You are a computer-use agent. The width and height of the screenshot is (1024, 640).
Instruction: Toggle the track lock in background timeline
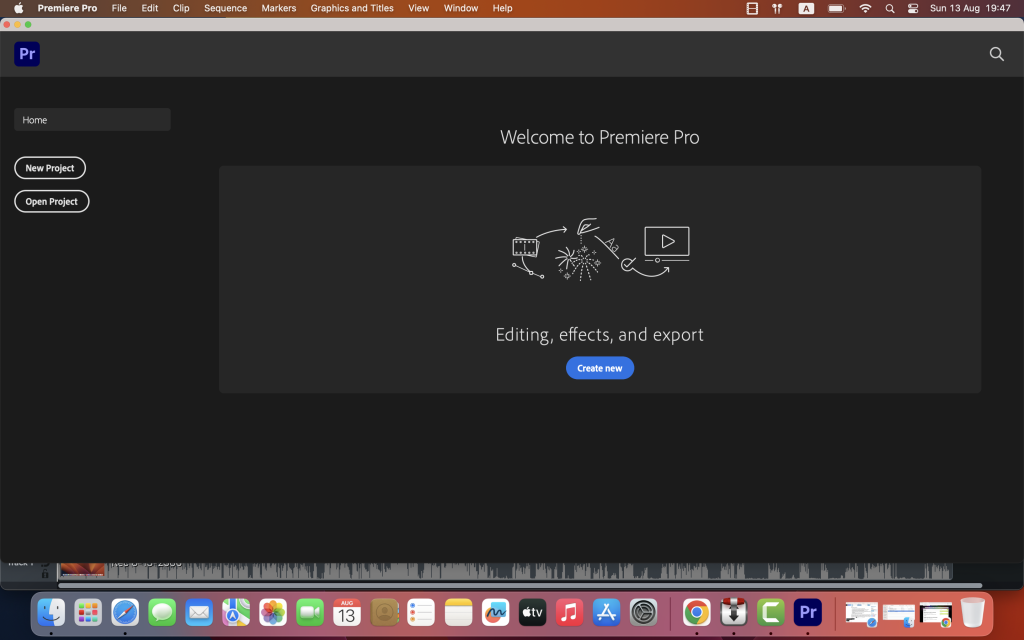[x=45, y=573]
